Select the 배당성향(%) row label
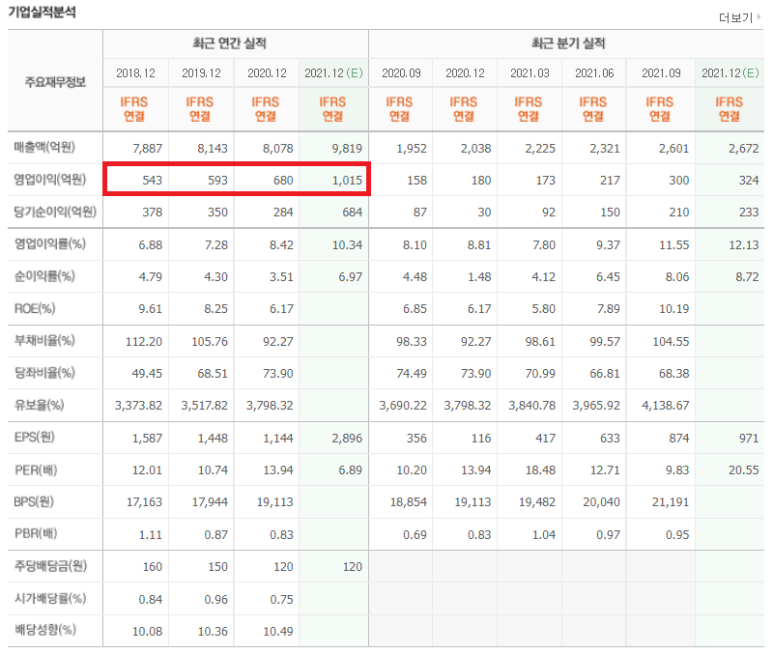Image resolution: width=773 pixels, height=654 pixels. pyautogui.click(x=45, y=630)
